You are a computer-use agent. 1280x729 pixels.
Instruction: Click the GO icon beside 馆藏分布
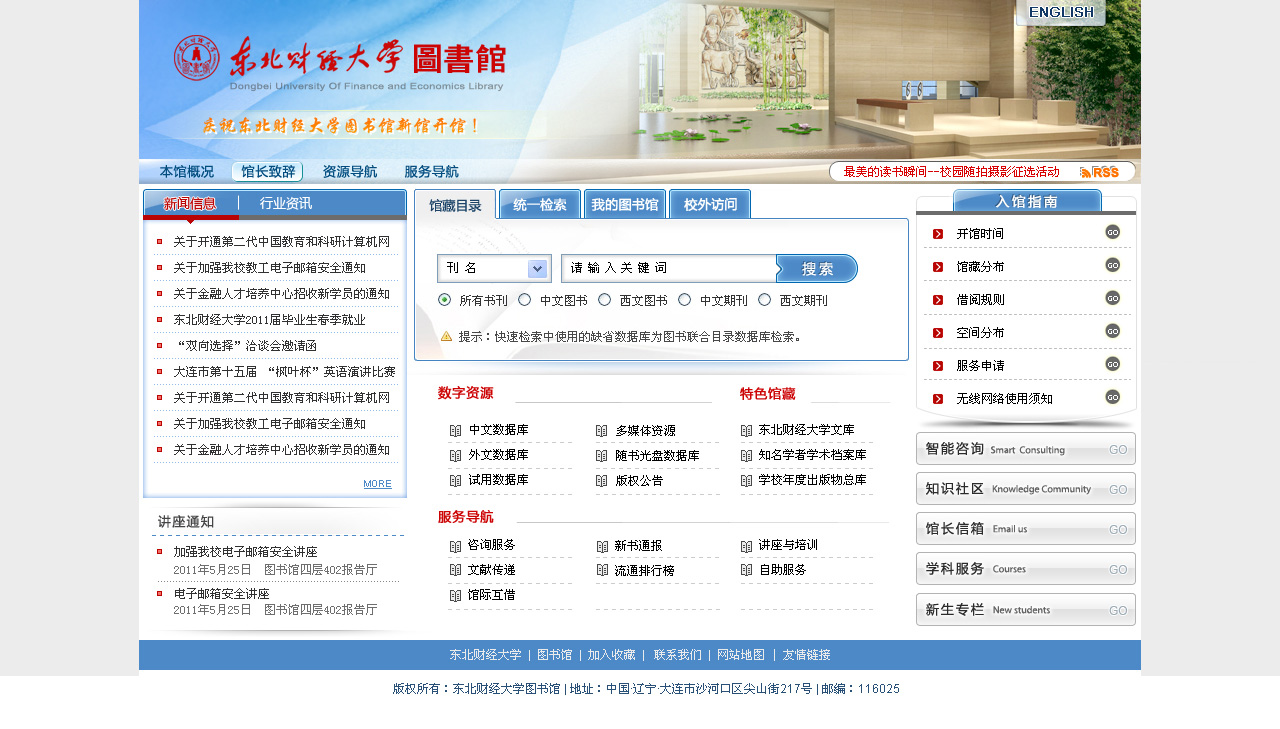[1112, 265]
